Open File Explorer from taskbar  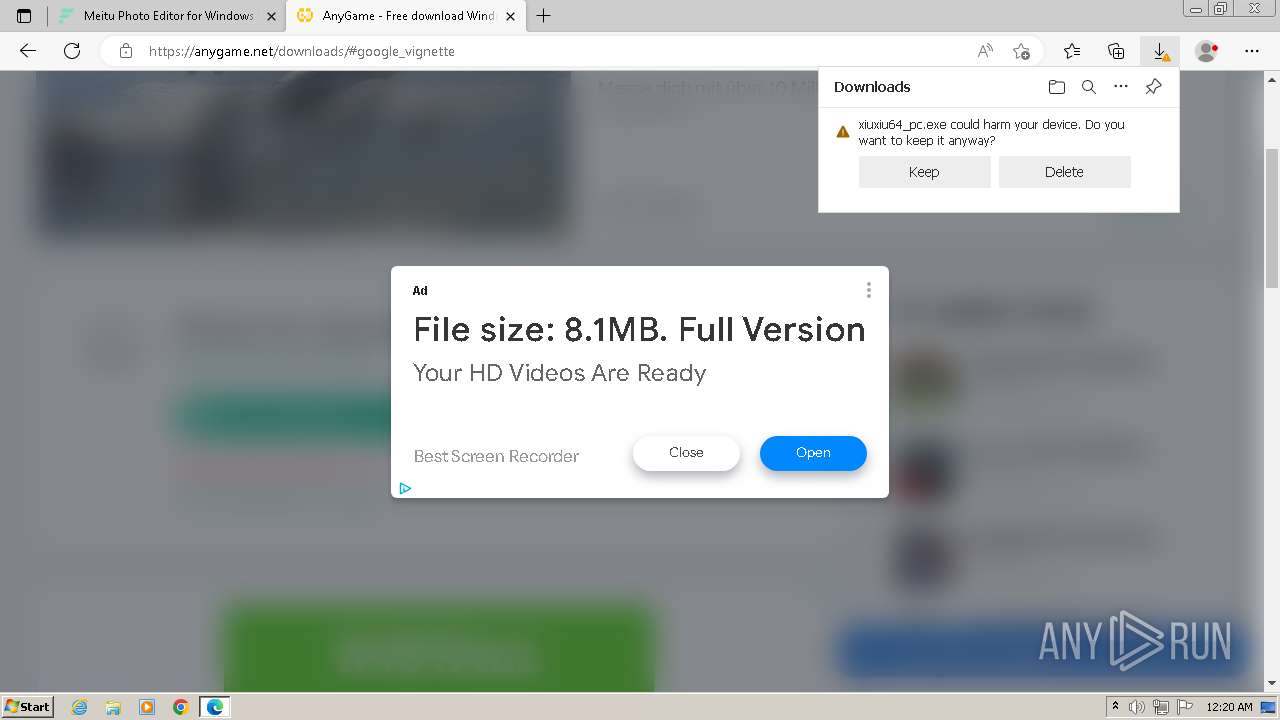coord(113,707)
